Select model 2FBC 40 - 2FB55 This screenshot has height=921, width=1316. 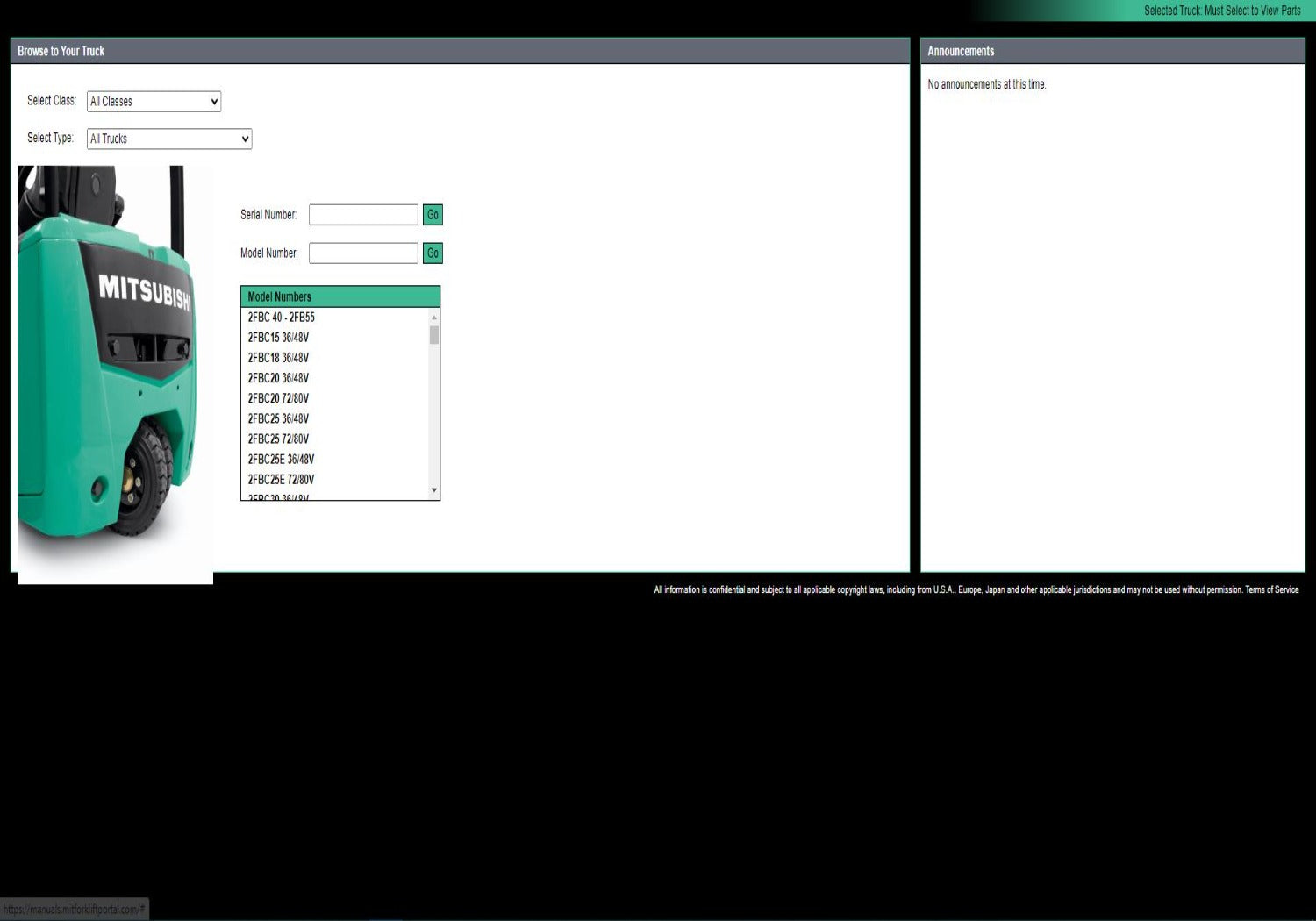(x=281, y=318)
